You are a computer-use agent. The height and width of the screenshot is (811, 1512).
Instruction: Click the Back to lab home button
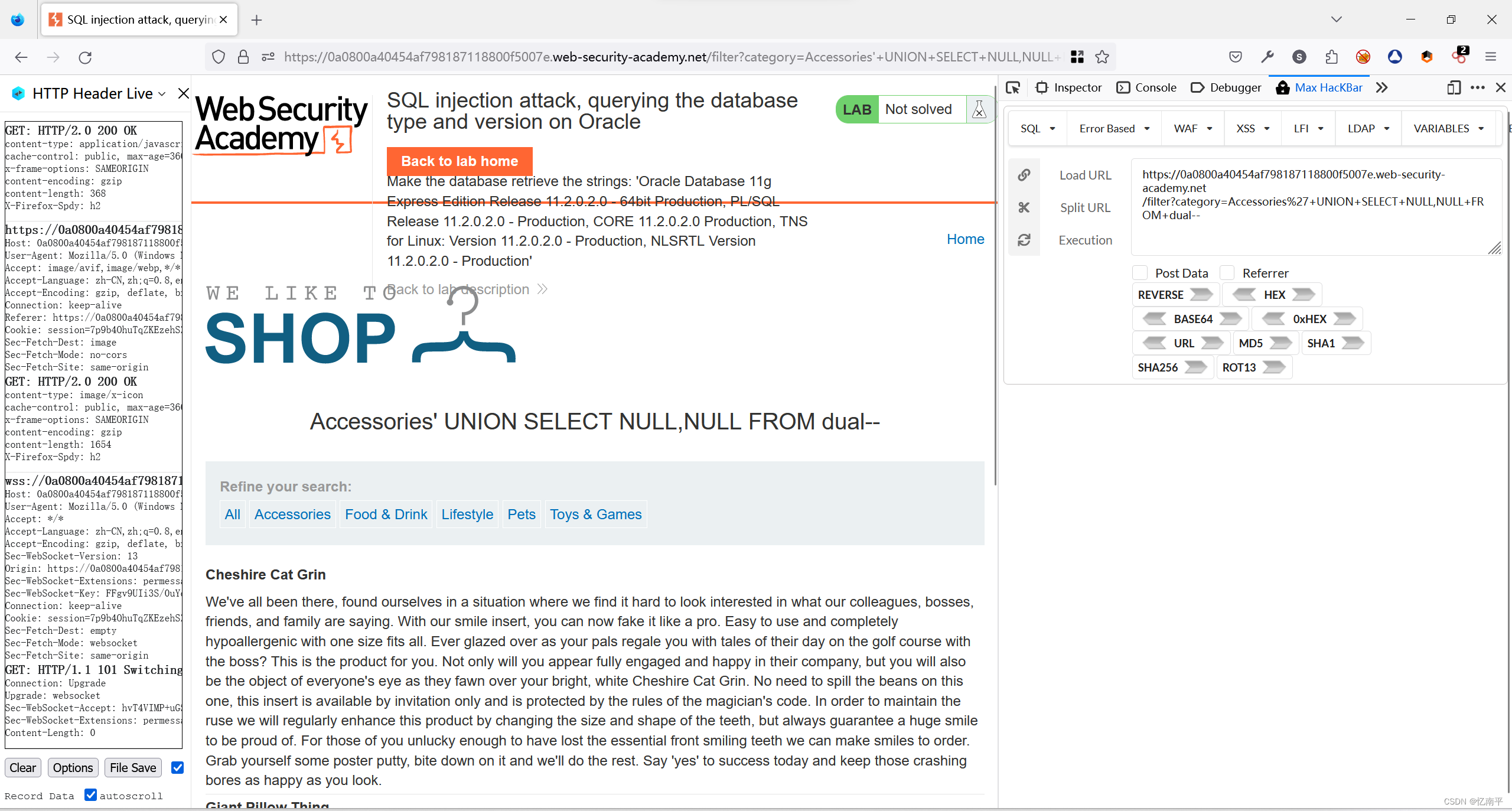click(459, 161)
